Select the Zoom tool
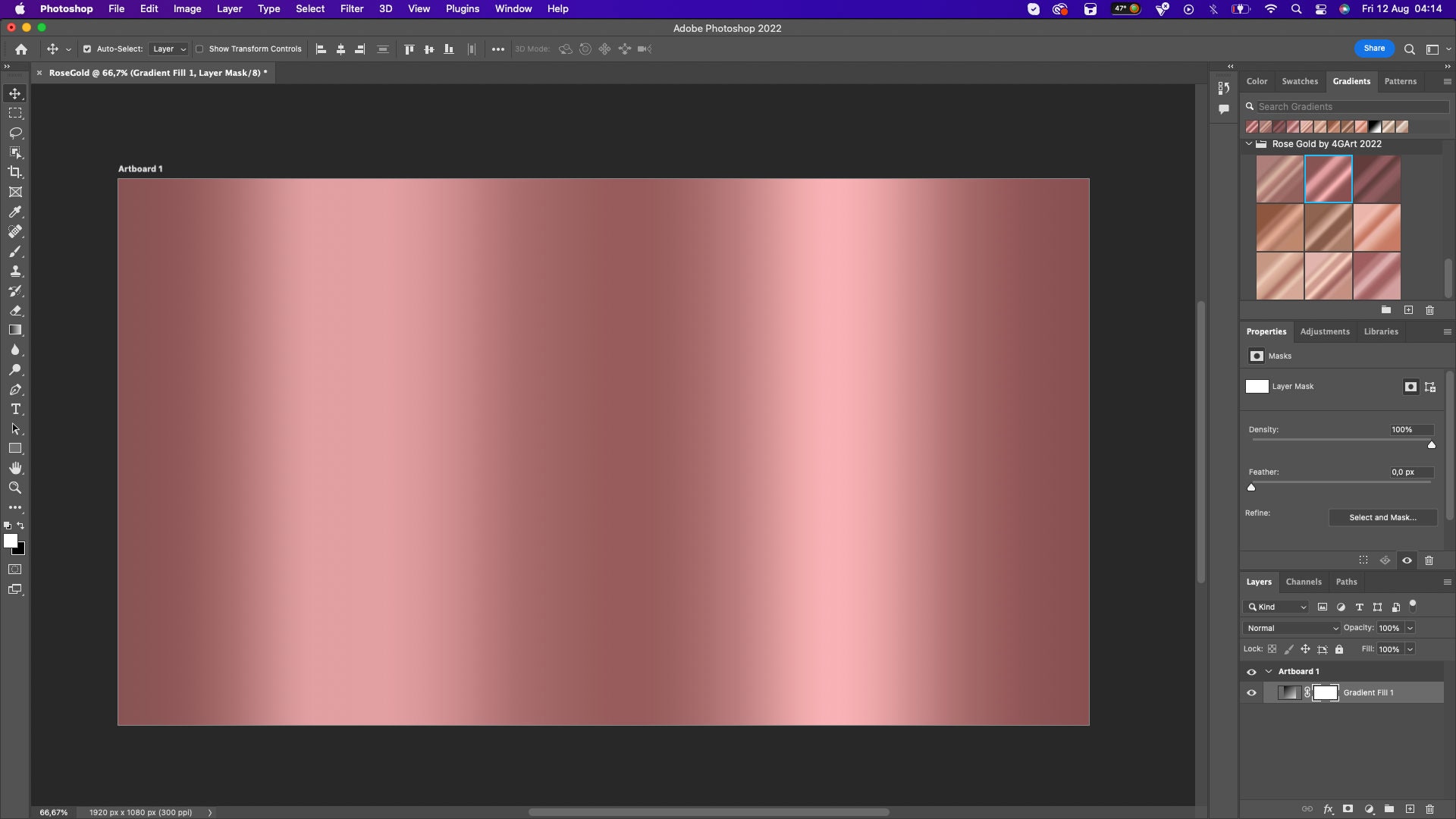1456x819 pixels. click(x=15, y=488)
